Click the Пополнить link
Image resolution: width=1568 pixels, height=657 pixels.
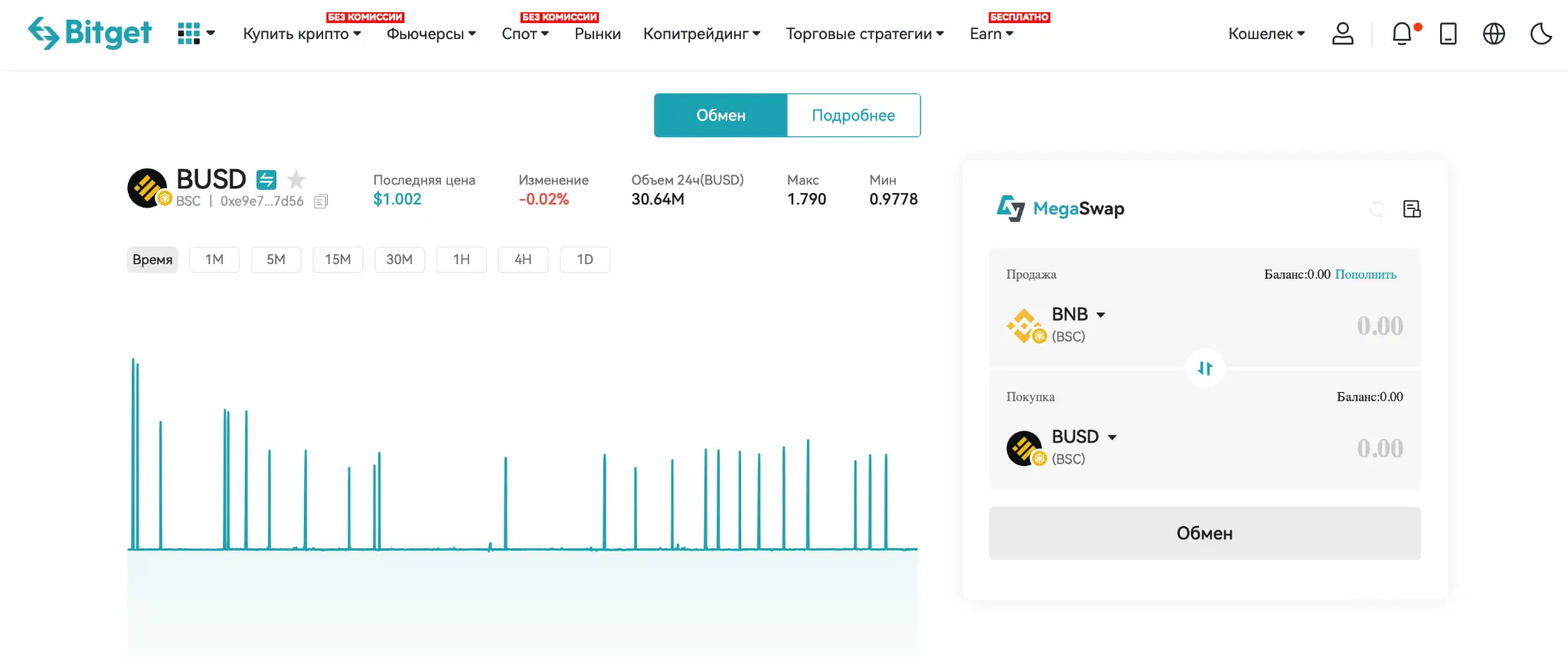1366,274
